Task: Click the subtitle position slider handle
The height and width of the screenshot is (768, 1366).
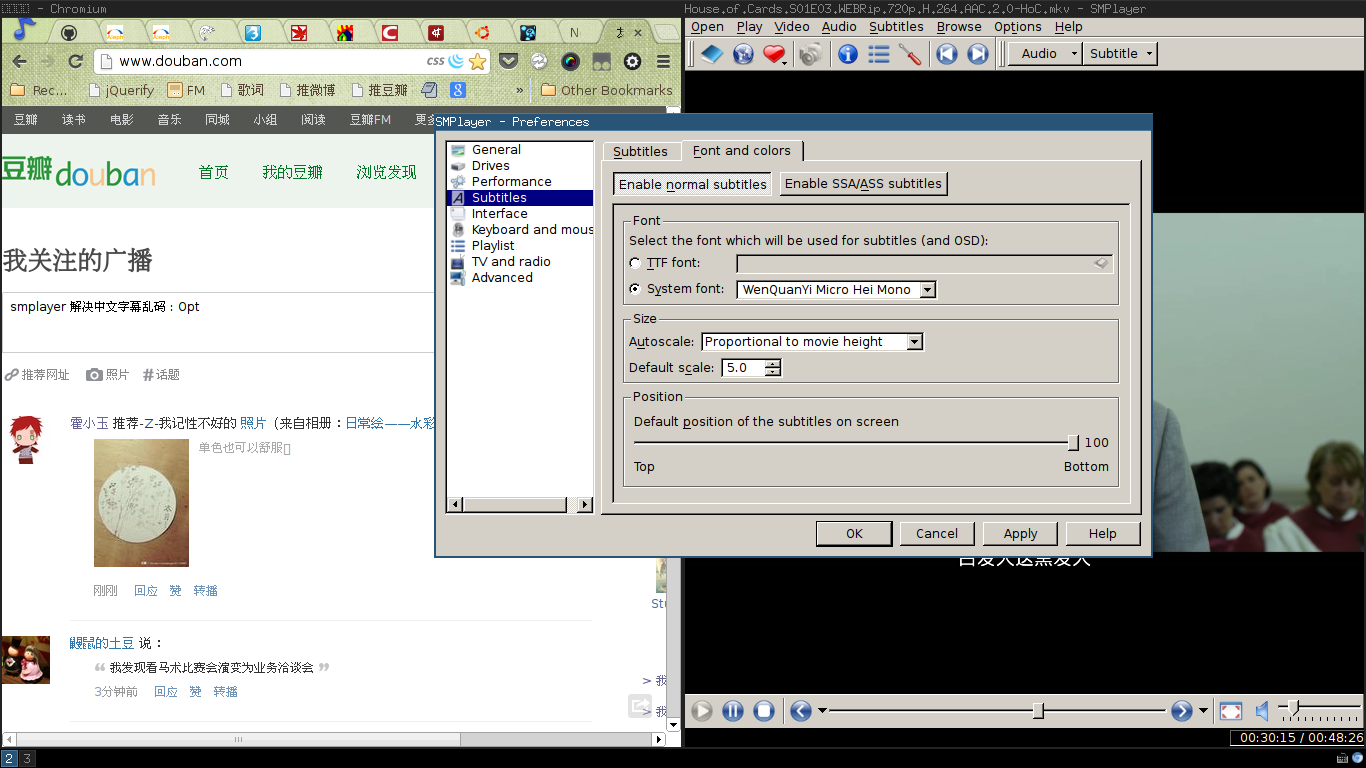Action: pyautogui.click(x=1073, y=443)
